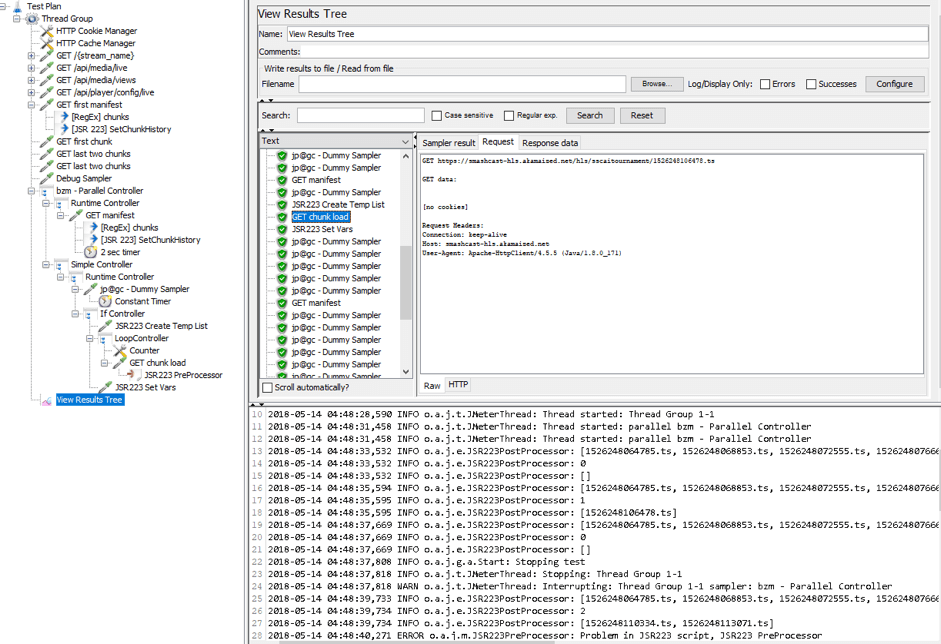
Task: Click the results list vertical scrollbar thumb
Action: 406,282
